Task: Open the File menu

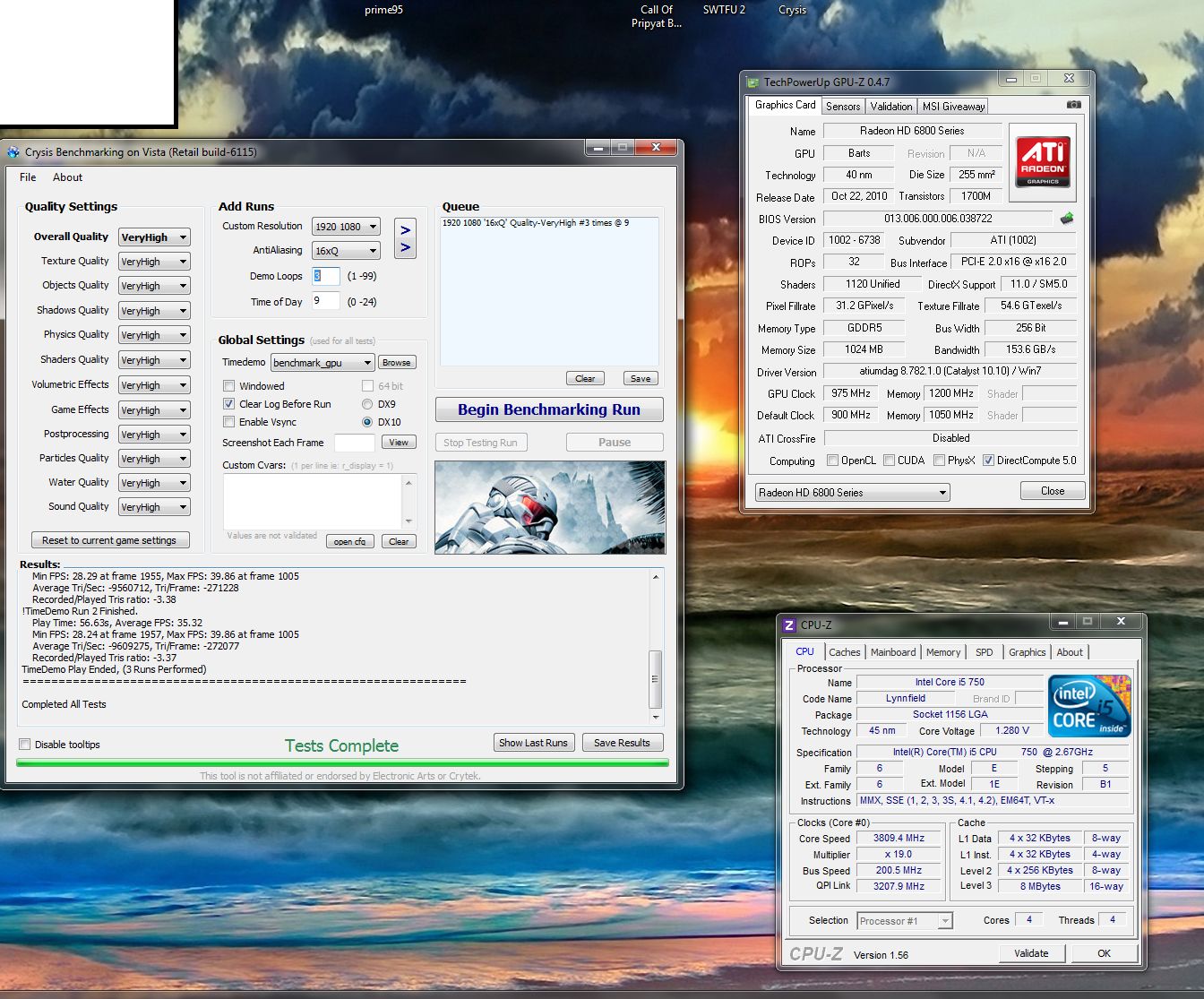Action: point(28,177)
